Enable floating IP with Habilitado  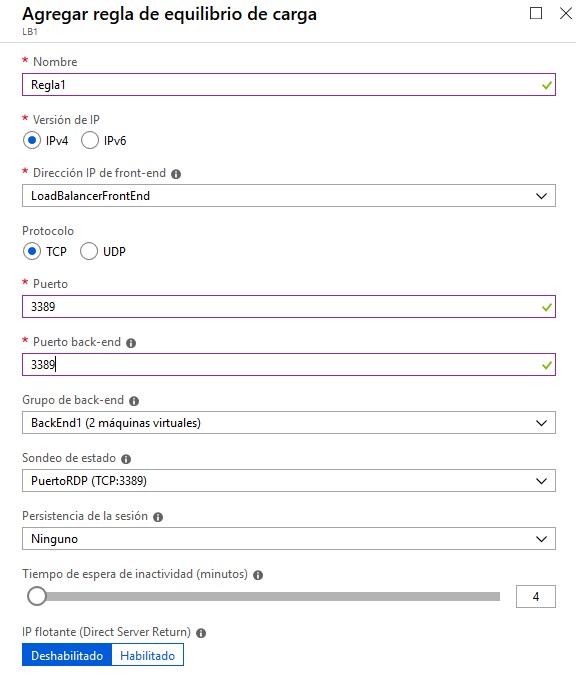148,655
